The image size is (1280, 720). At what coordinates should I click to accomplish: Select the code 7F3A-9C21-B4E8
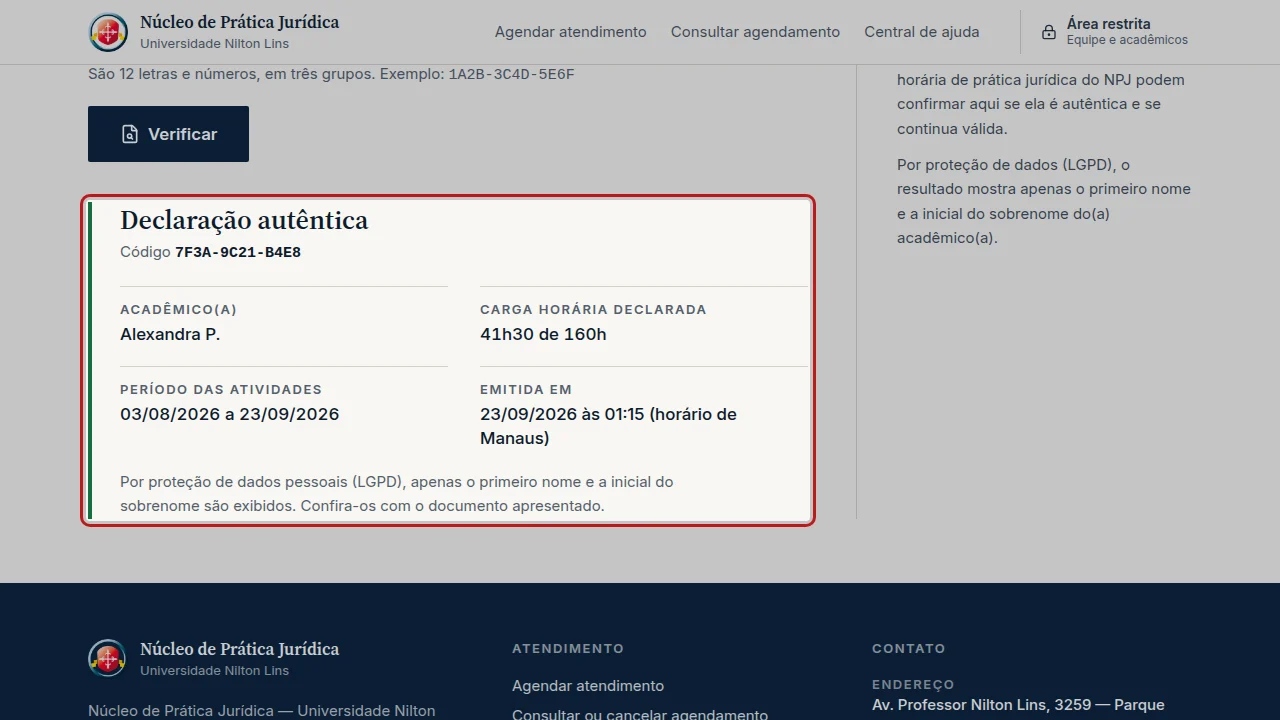click(238, 253)
